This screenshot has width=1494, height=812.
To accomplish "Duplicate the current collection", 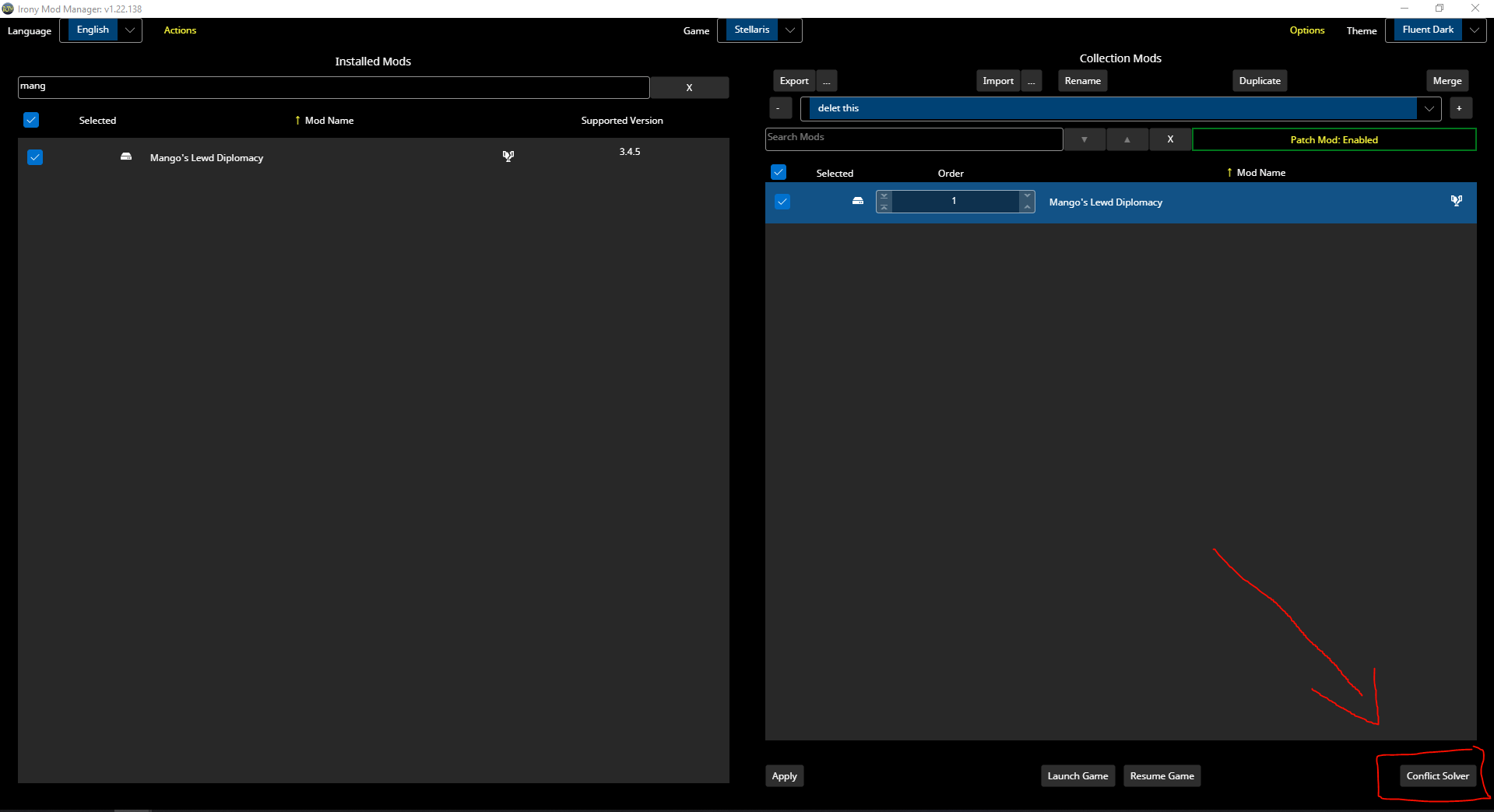I will pos(1260,81).
